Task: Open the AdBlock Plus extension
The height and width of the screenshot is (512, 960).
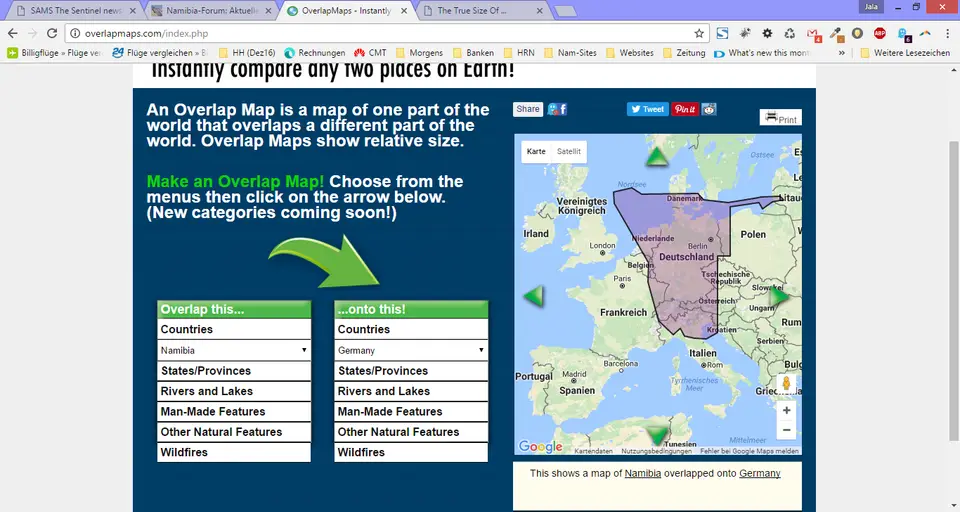Action: click(x=880, y=33)
